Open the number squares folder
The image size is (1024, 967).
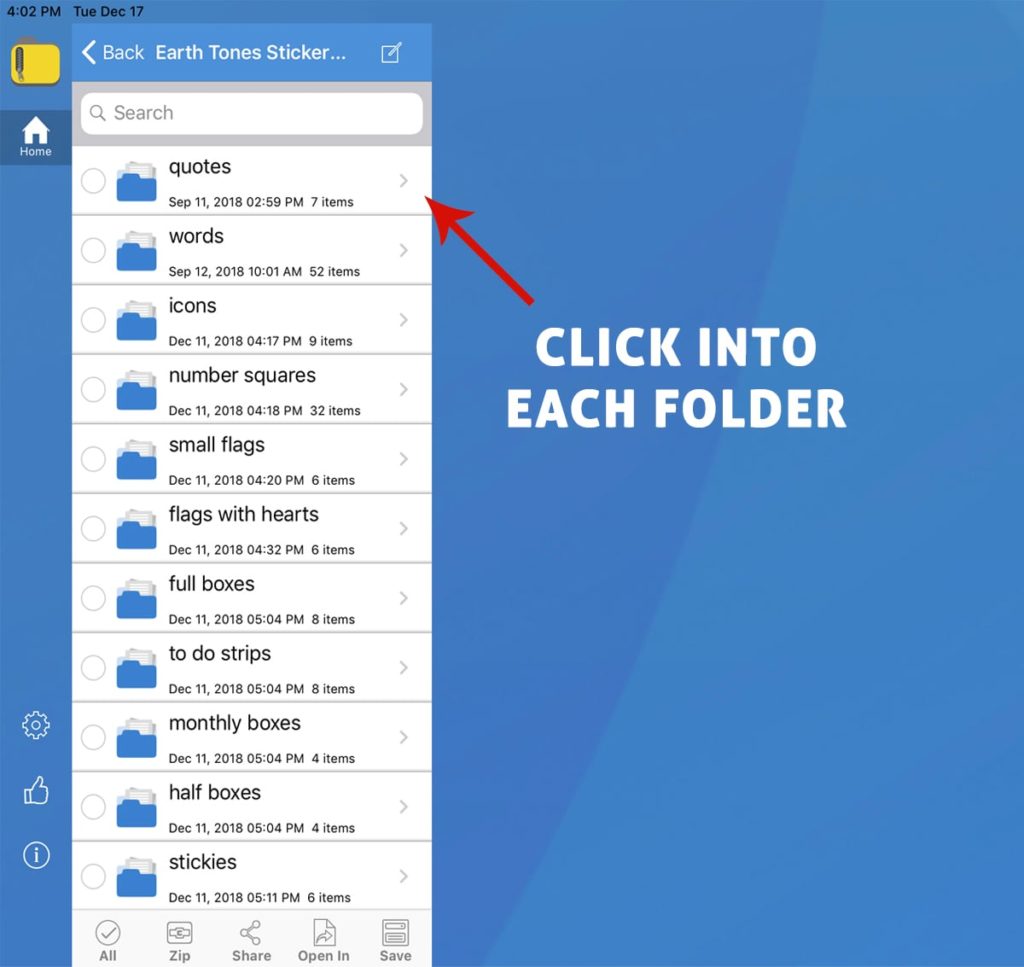pos(242,389)
